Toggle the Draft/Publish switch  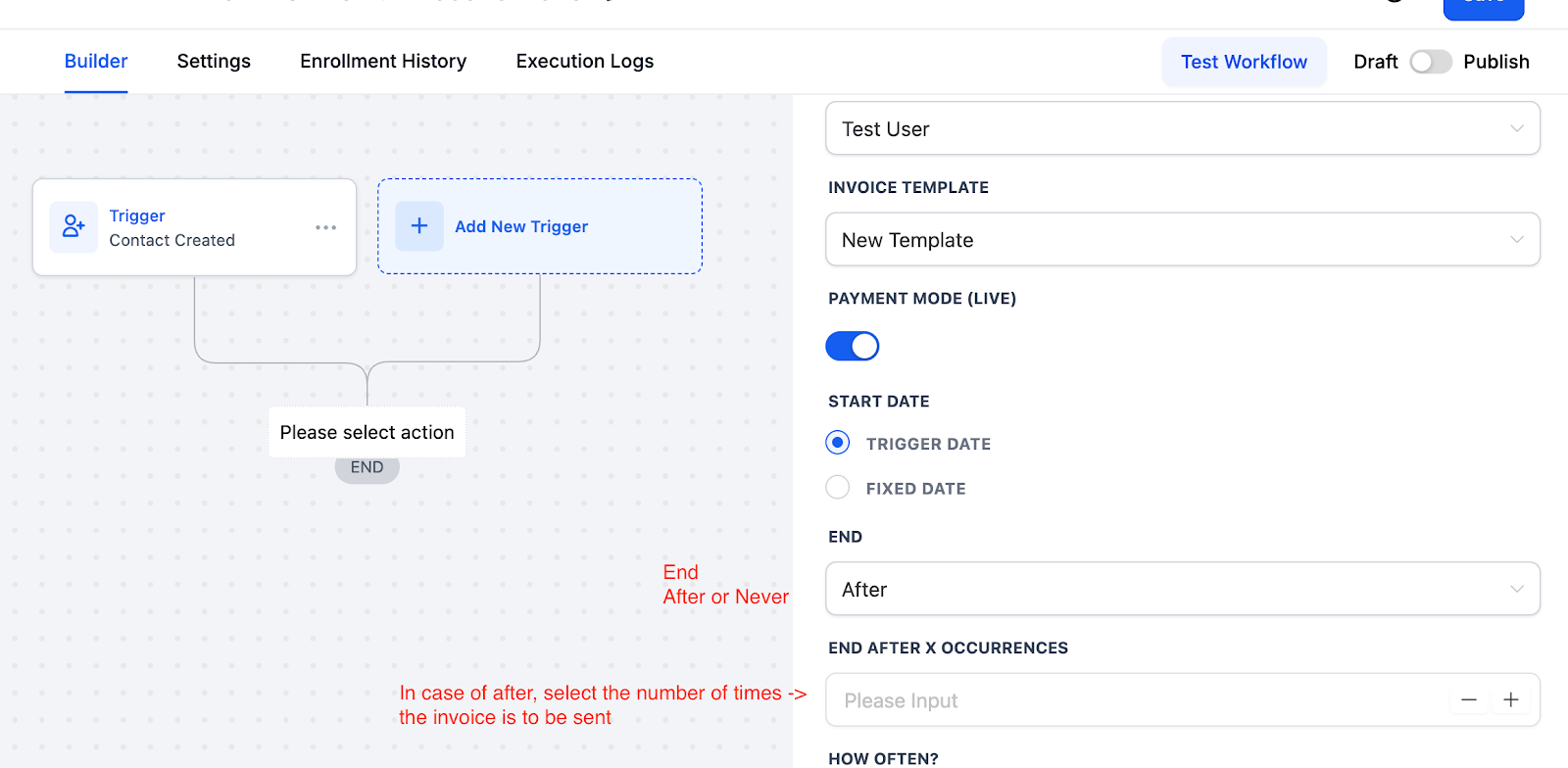point(1431,62)
